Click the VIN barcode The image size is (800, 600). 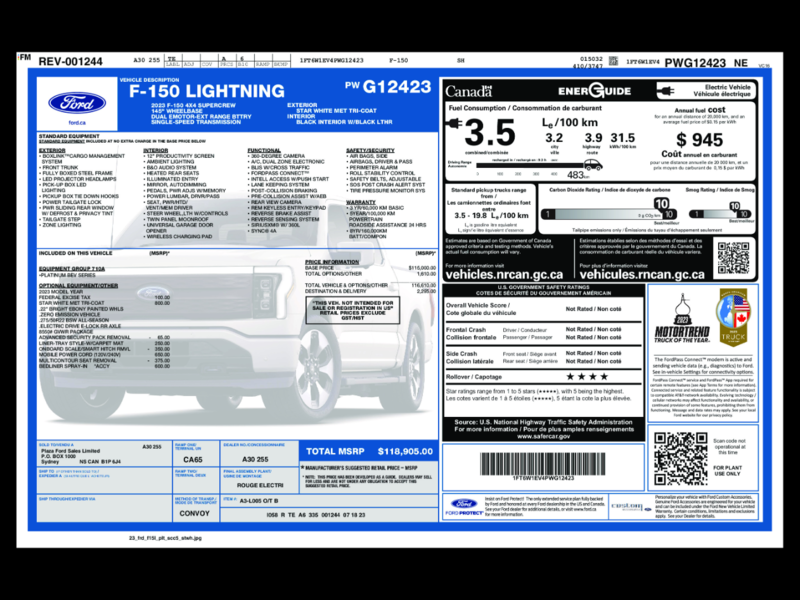pyautogui.click(x=543, y=464)
